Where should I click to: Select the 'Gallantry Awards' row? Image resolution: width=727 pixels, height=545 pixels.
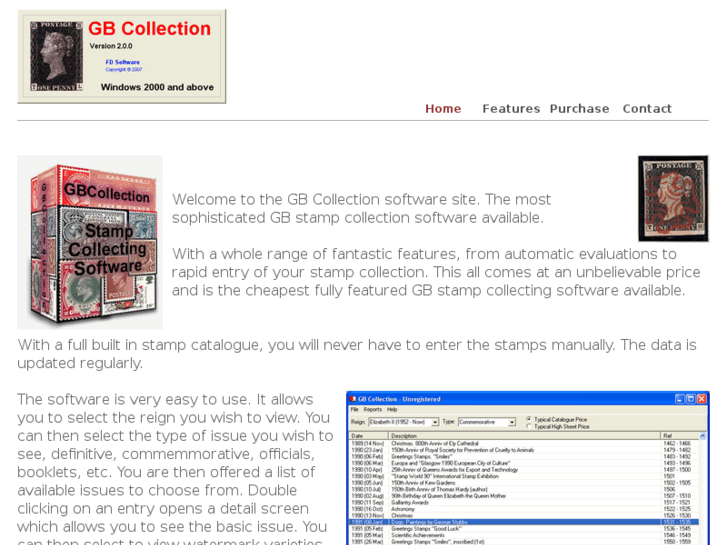tap(524, 502)
